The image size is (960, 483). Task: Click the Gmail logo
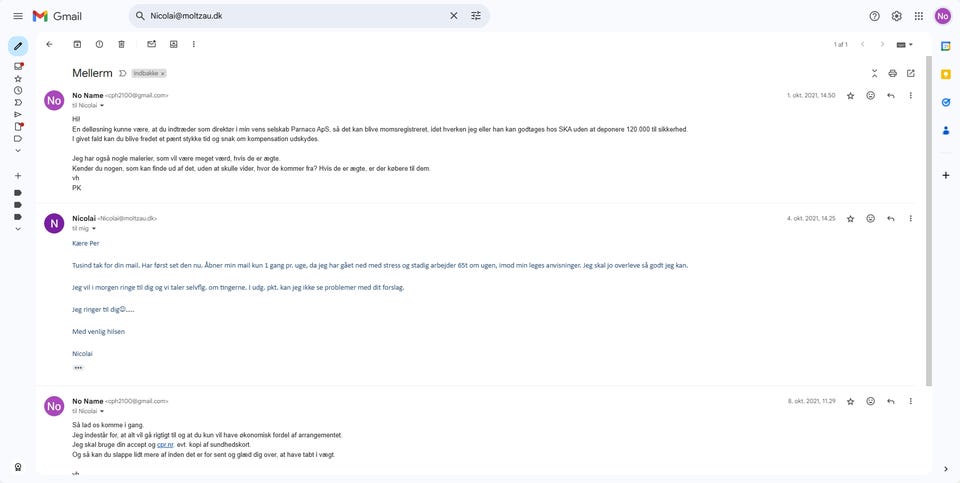click(58, 16)
